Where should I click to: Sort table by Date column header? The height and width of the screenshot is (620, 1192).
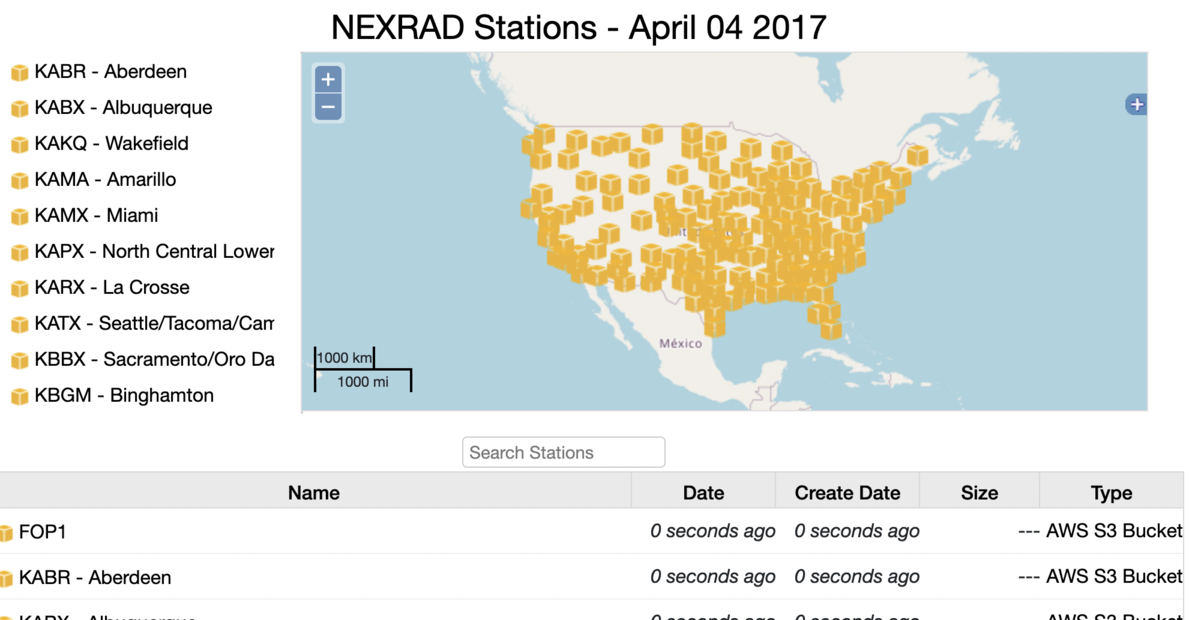703,493
